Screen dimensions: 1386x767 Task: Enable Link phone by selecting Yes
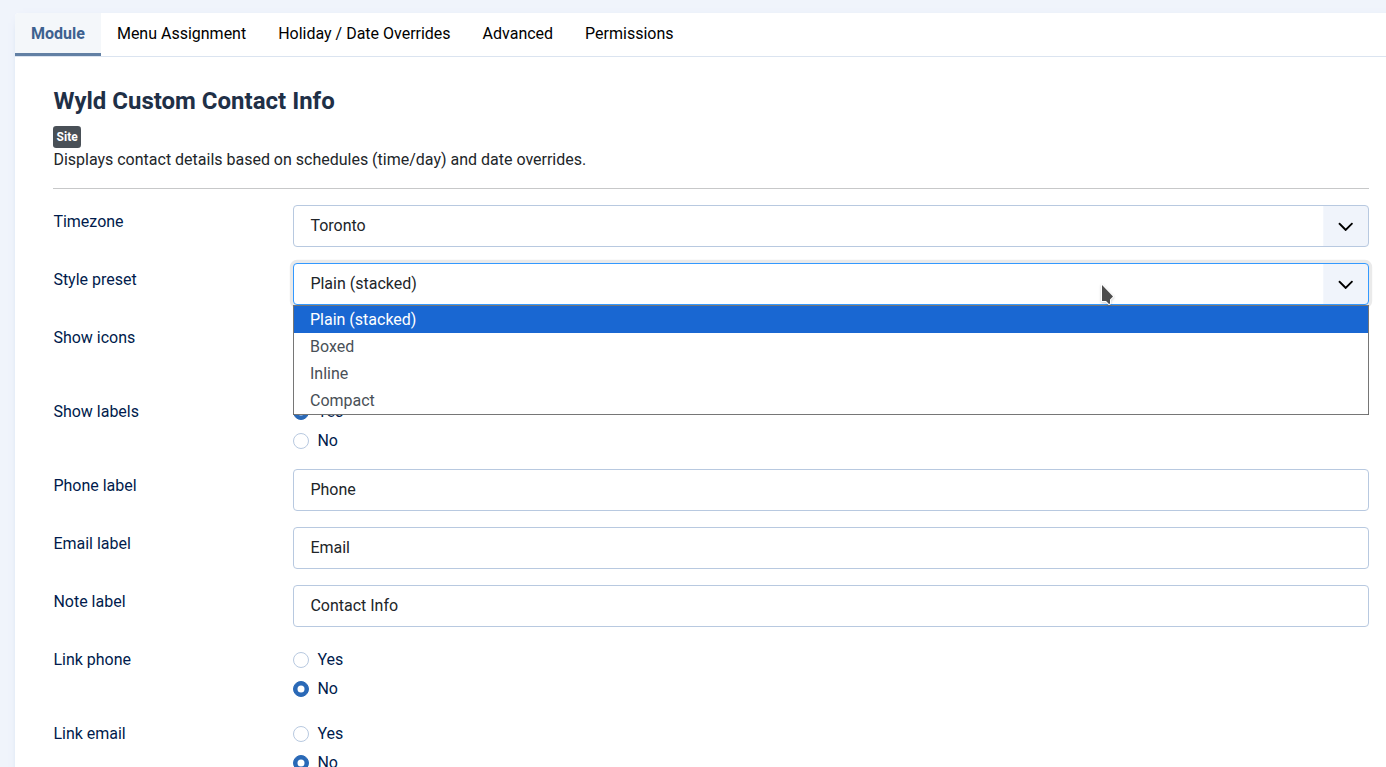(x=301, y=659)
